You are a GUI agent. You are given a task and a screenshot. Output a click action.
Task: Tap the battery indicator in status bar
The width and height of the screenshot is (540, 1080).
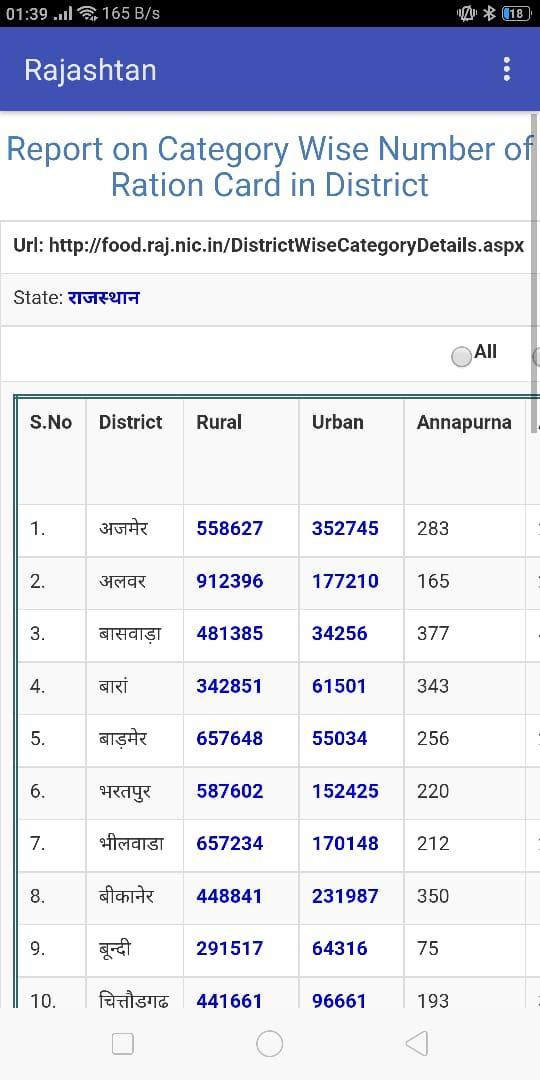[517, 13]
